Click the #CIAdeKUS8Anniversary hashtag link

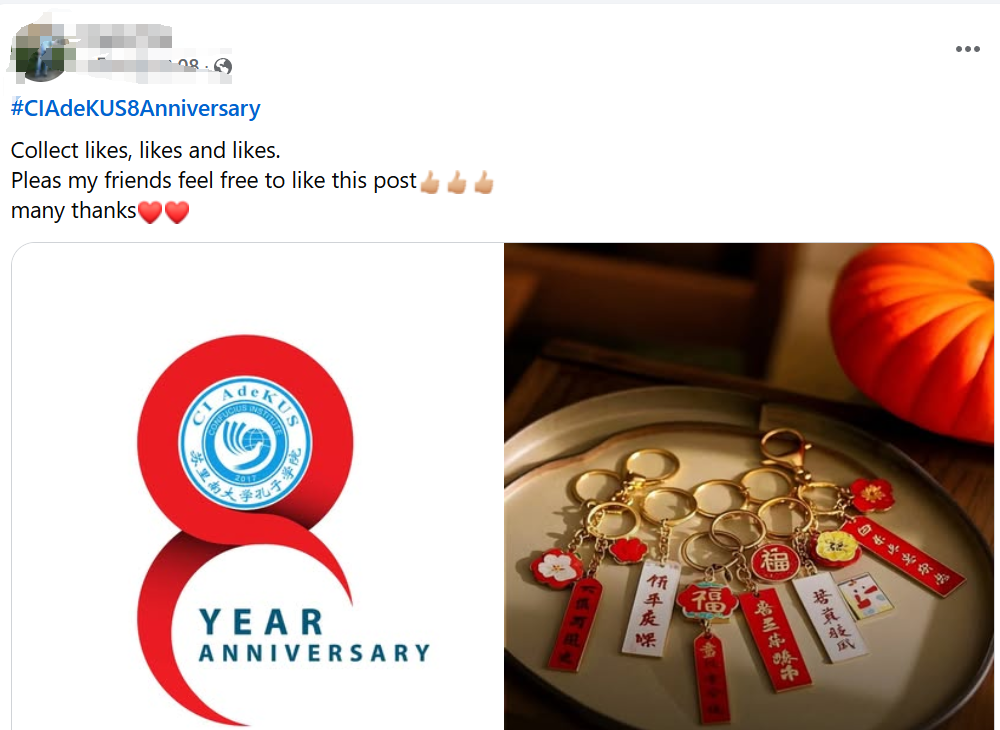[x=135, y=108]
